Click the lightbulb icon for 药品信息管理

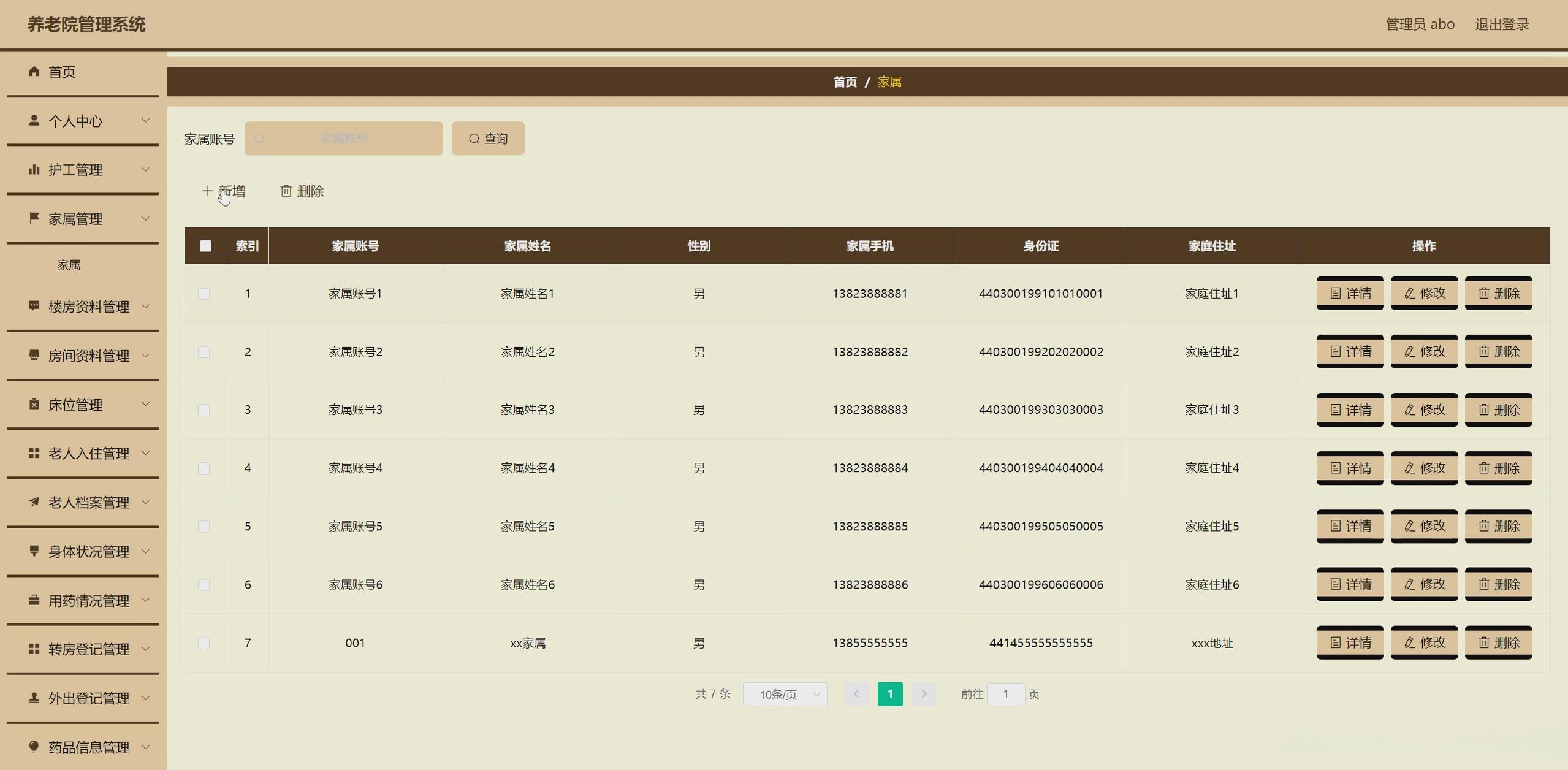point(34,747)
